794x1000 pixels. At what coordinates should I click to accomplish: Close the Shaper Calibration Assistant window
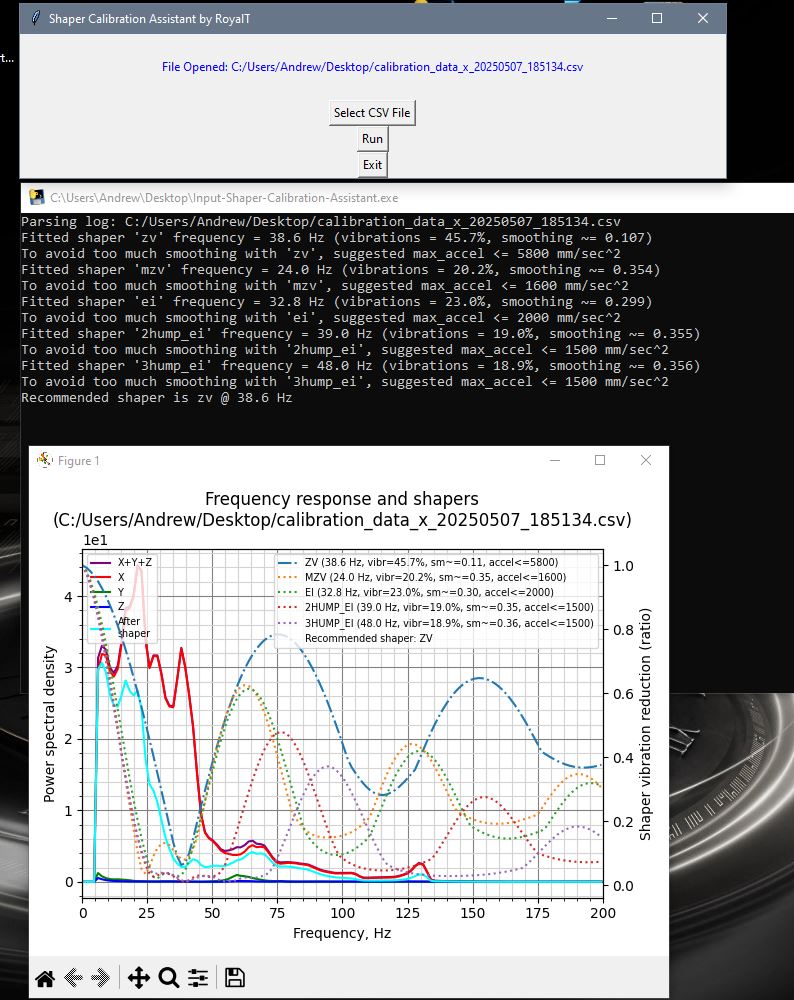point(703,18)
